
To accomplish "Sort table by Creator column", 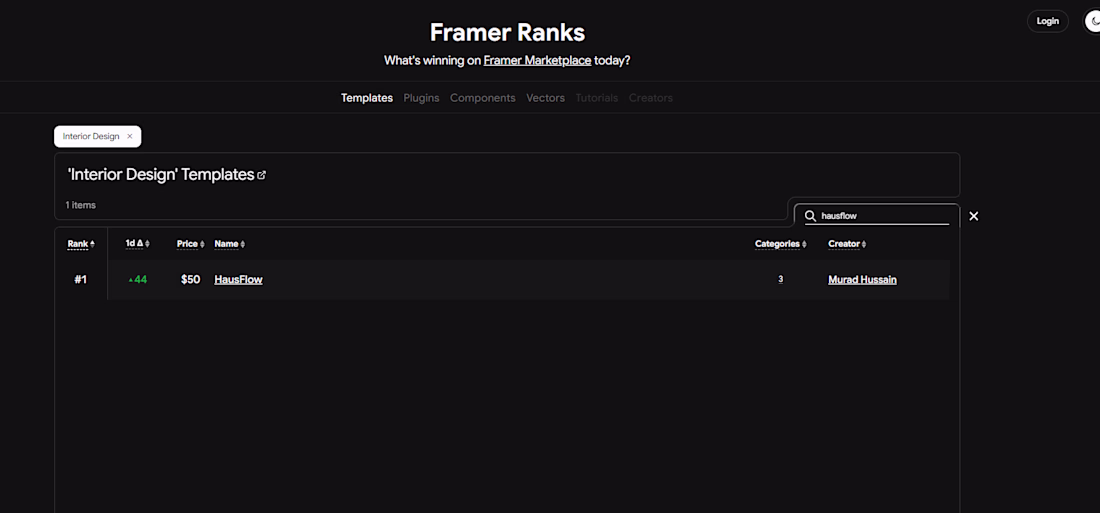I will [847, 244].
